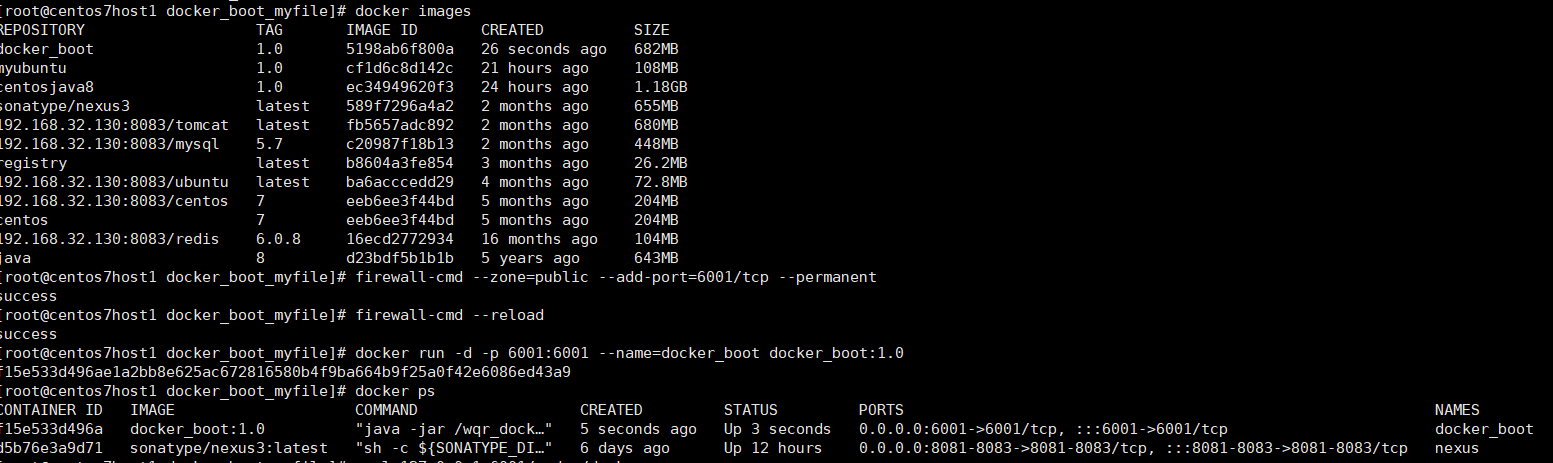This screenshot has height=463, width=1553.
Task: Click the '21 hours ago' created value
Action: [x=535, y=68]
